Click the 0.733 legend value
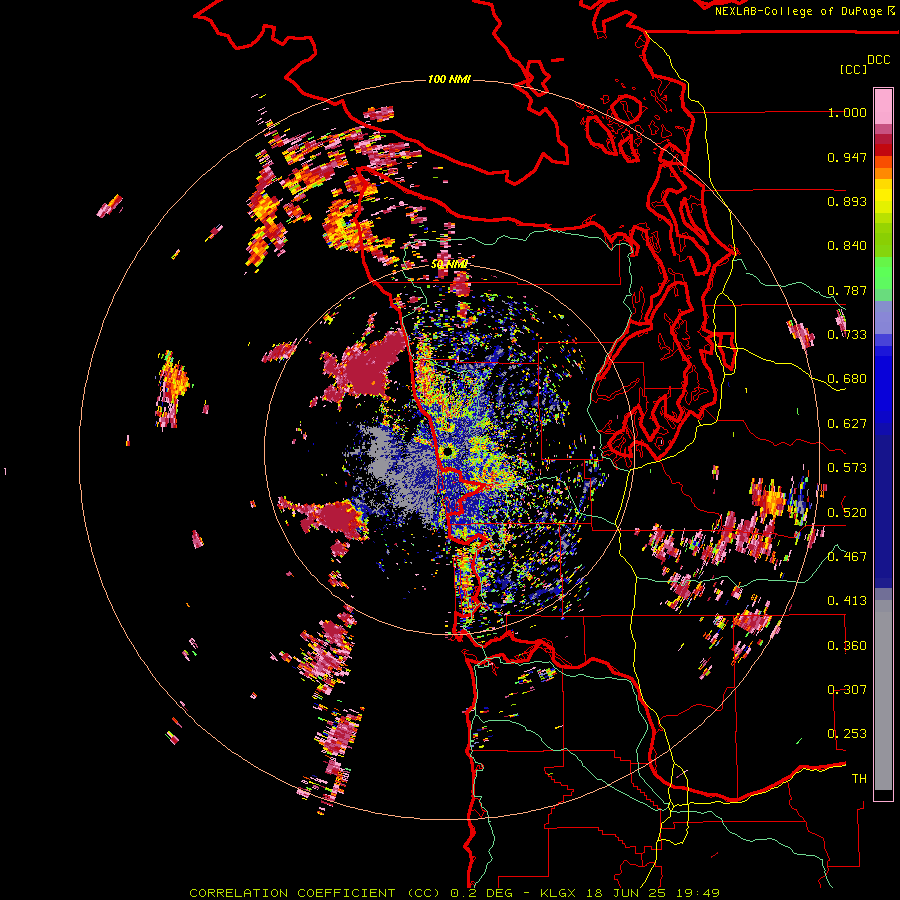Viewport: 900px width, 900px height. pyautogui.click(x=847, y=335)
